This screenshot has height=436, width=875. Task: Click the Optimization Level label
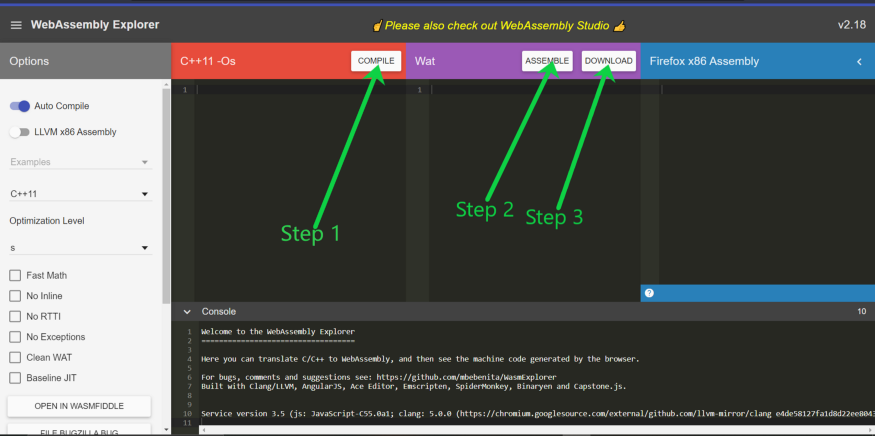[x=47, y=221]
